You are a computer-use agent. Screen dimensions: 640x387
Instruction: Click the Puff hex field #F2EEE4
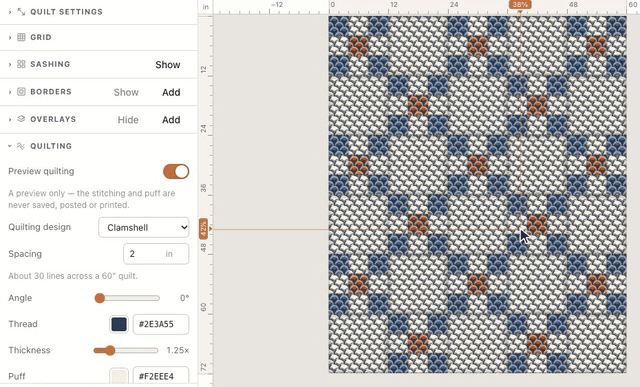(x=161, y=376)
